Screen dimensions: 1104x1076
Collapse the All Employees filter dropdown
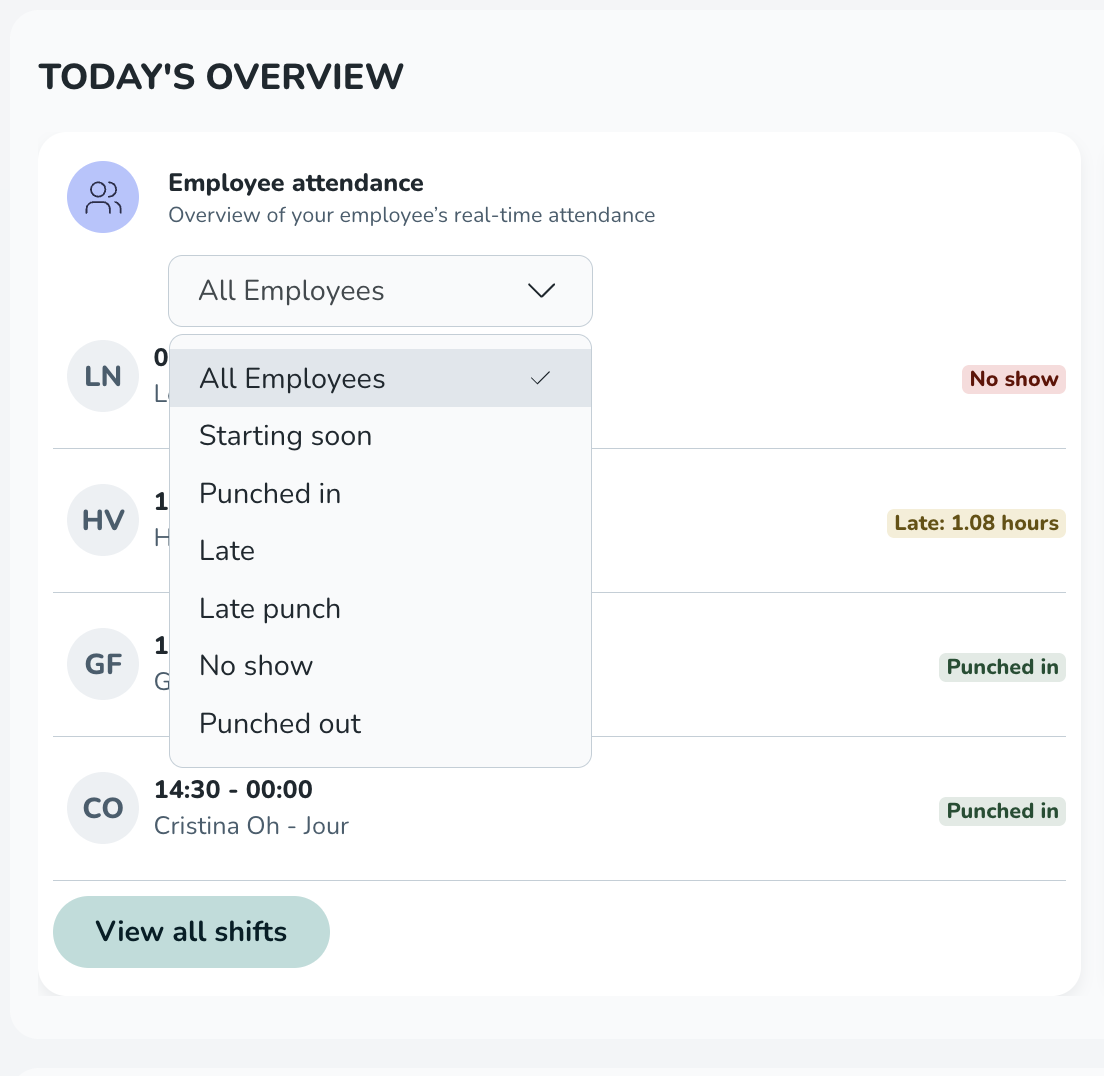coord(380,291)
